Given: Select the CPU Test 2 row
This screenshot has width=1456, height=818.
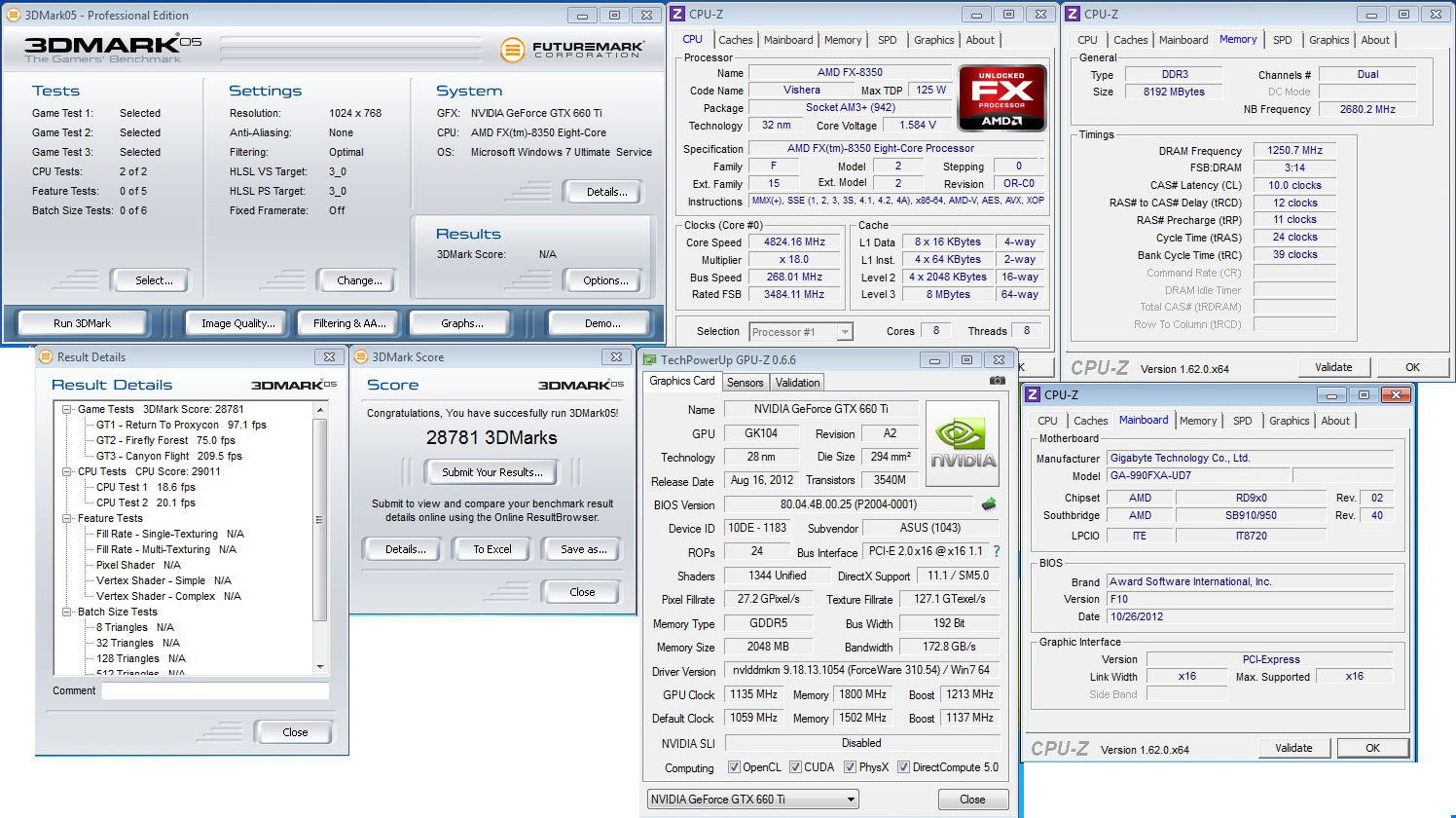Looking at the screenshot, I should 146,503.
